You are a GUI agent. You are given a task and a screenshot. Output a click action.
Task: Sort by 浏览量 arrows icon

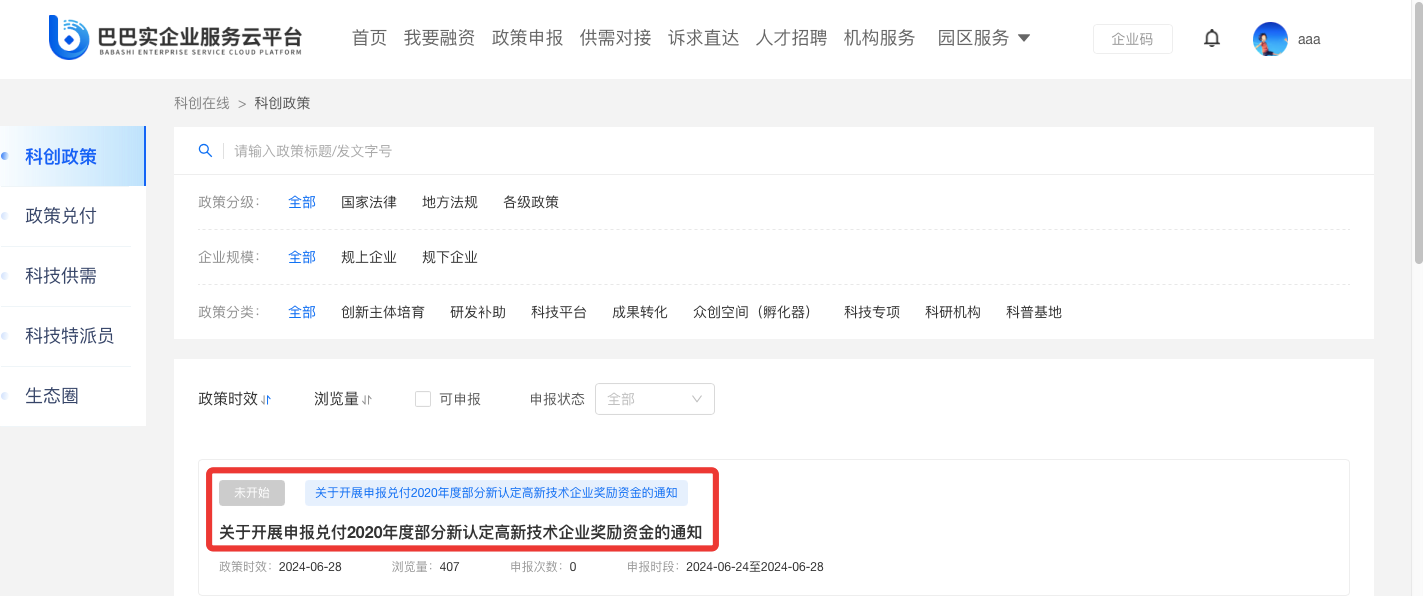click(x=367, y=400)
